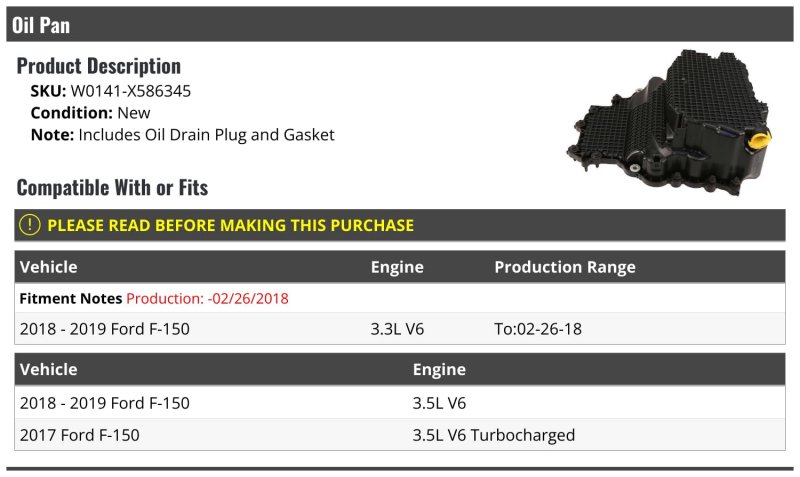Image resolution: width=800 pixels, height=477 pixels.
Task: Select the 2018 - 2019 F-150 3.5L V6 row
Action: pos(399,403)
